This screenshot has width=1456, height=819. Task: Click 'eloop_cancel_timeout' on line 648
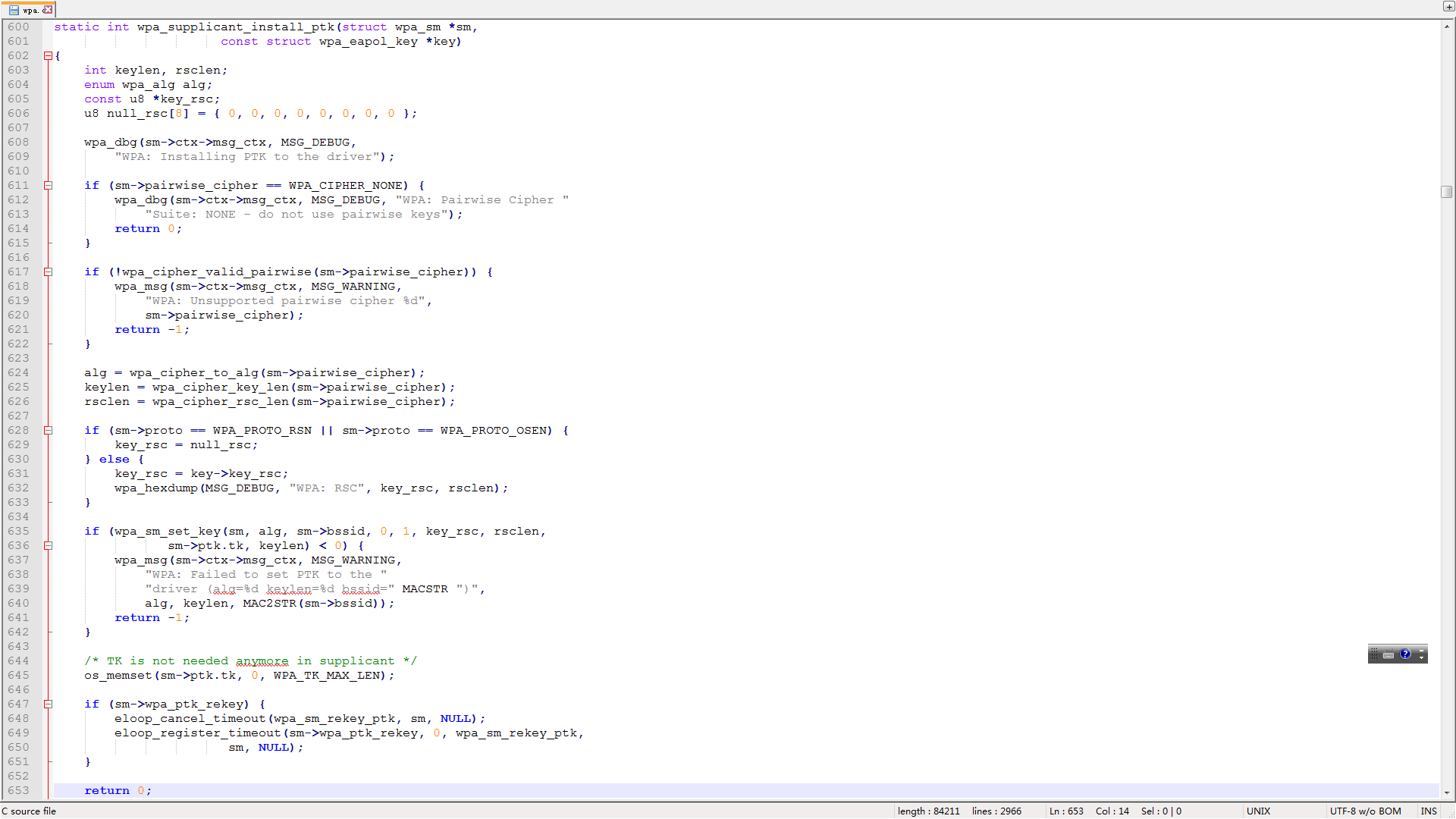190,719
